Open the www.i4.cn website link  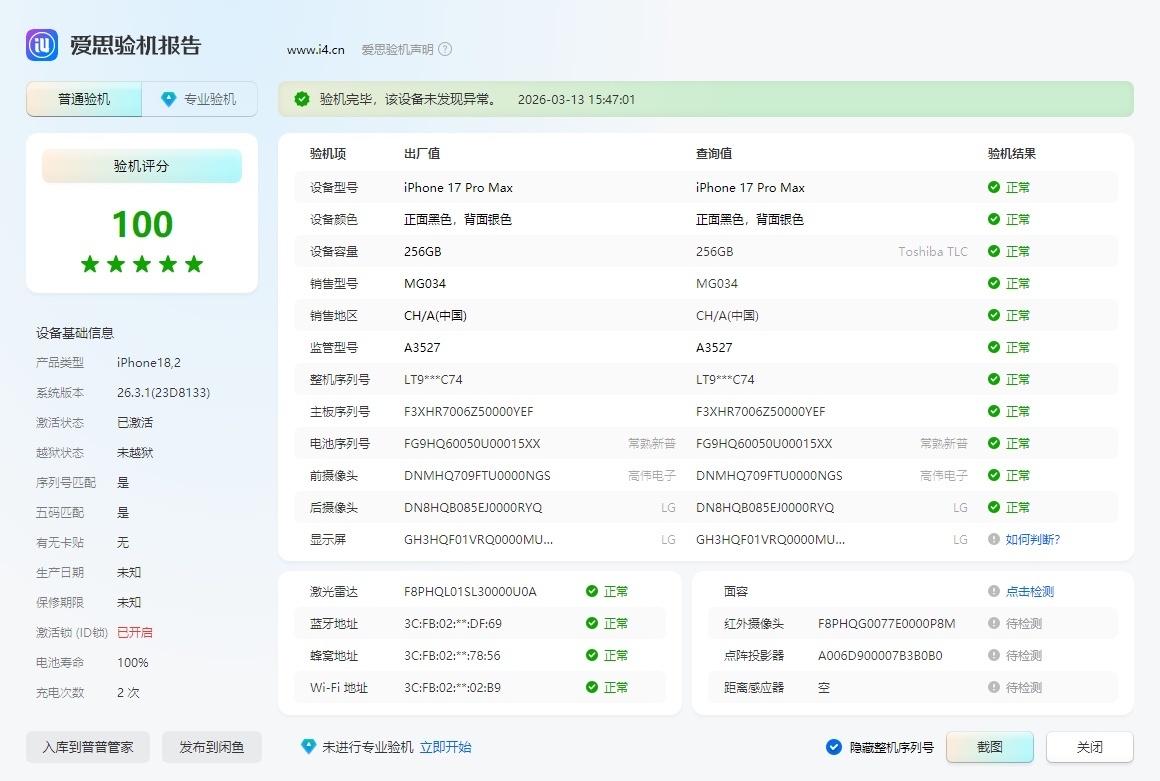tap(315, 49)
